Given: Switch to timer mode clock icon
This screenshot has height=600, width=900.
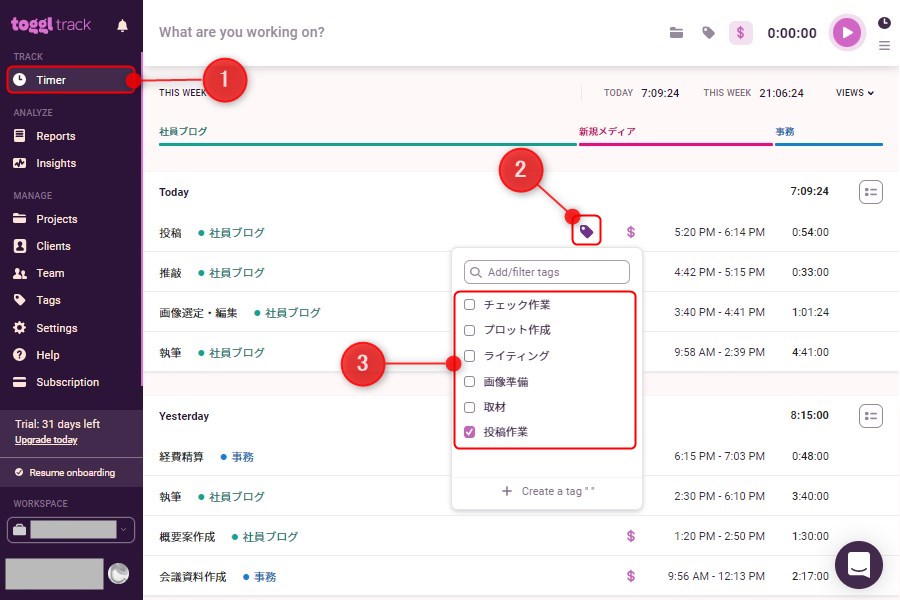Looking at the screenshot, I should tap(884, 23).
